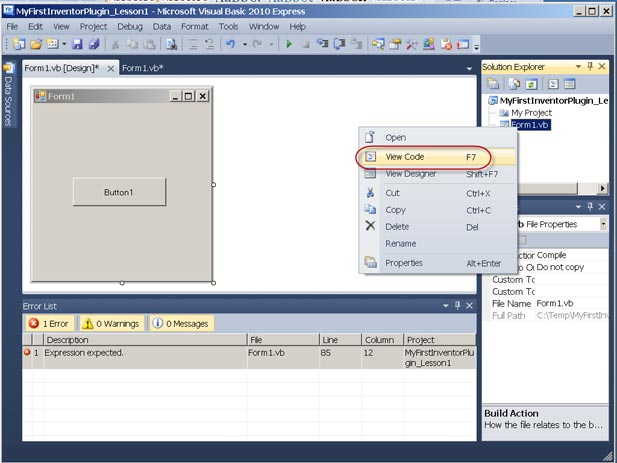The height and width of the screenshot is (463, 617).
Task: Toggle auto-hide pin on Error List panel
Action: pyautogui.click(x=458, y=305)
